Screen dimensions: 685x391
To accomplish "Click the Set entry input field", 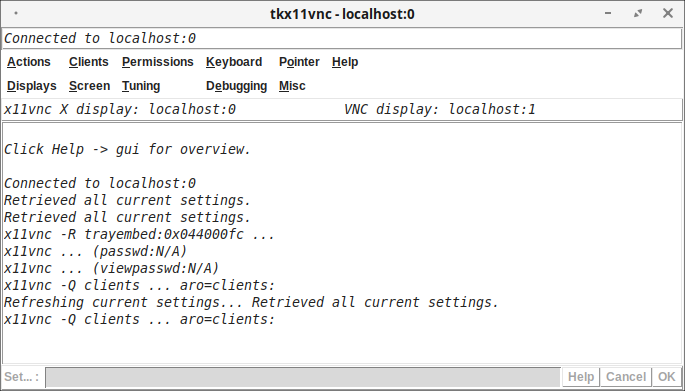I will [x=303, y=377].
